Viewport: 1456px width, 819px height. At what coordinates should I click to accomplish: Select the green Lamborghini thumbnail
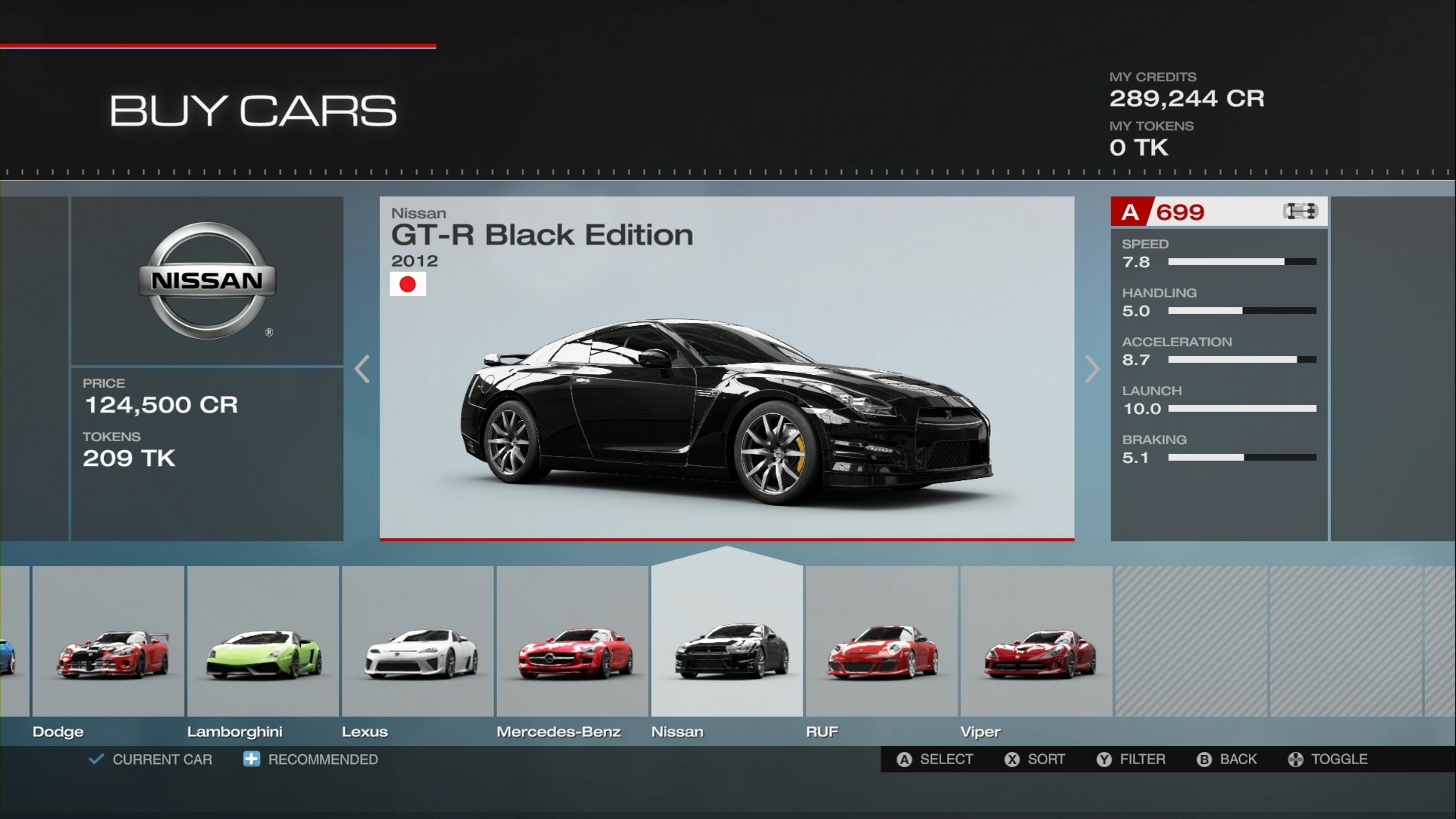263,641
